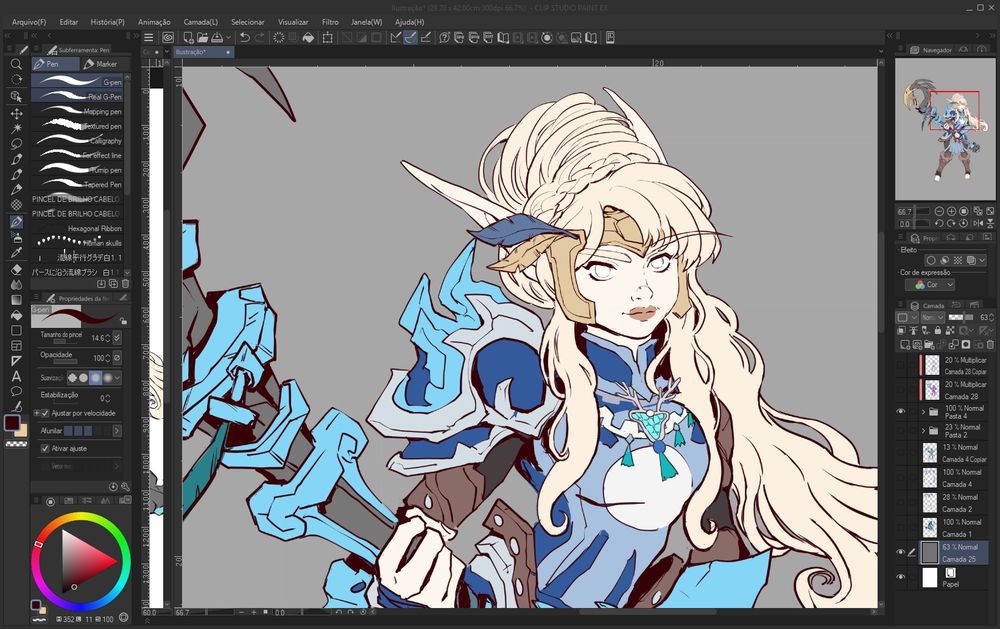Select the Camada 4 Copiar layer
This screenshot has width=1000, height=629.
(955, 453)
